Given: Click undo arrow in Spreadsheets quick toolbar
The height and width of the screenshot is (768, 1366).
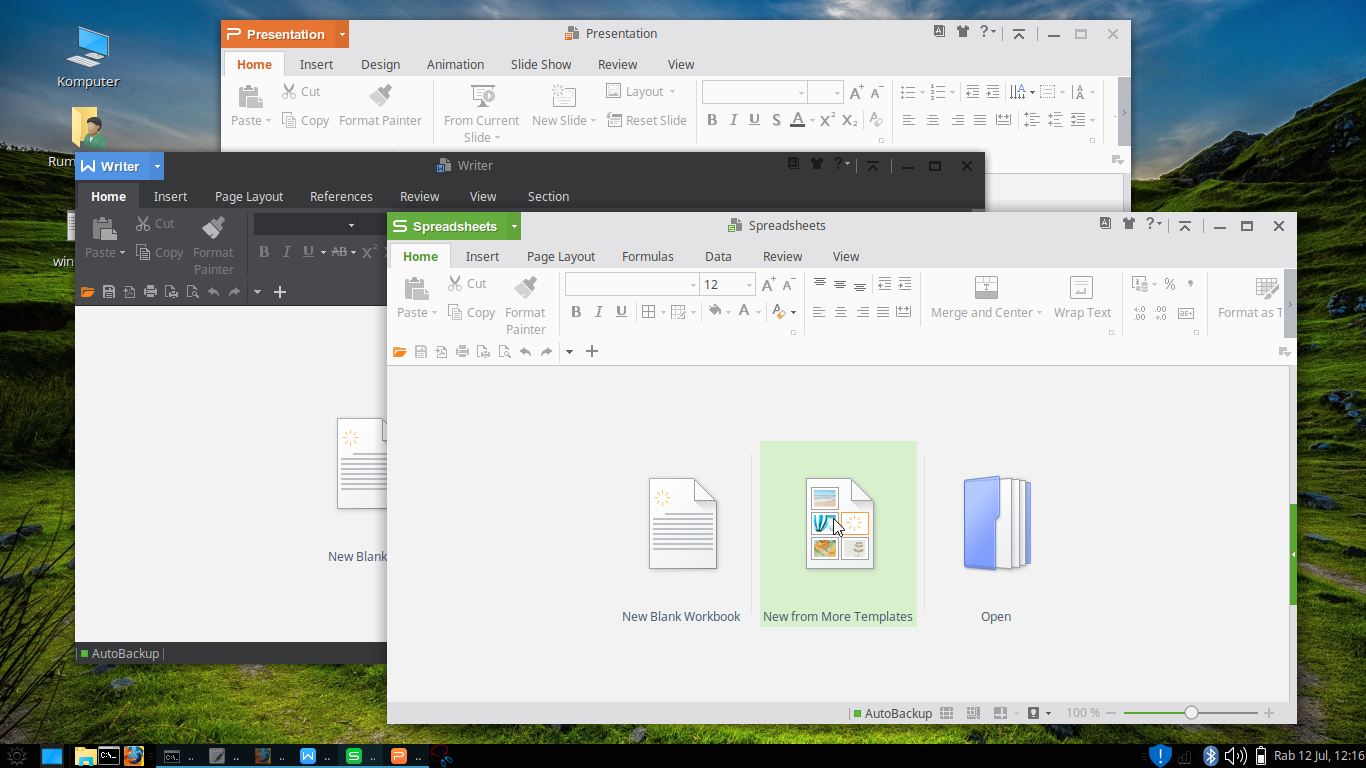Looking at the screenshot, I should click(525, 351).
